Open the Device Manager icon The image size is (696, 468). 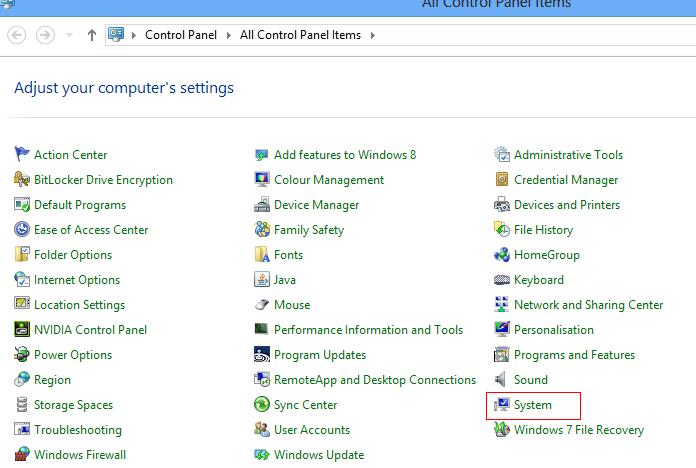click(261, 205)
